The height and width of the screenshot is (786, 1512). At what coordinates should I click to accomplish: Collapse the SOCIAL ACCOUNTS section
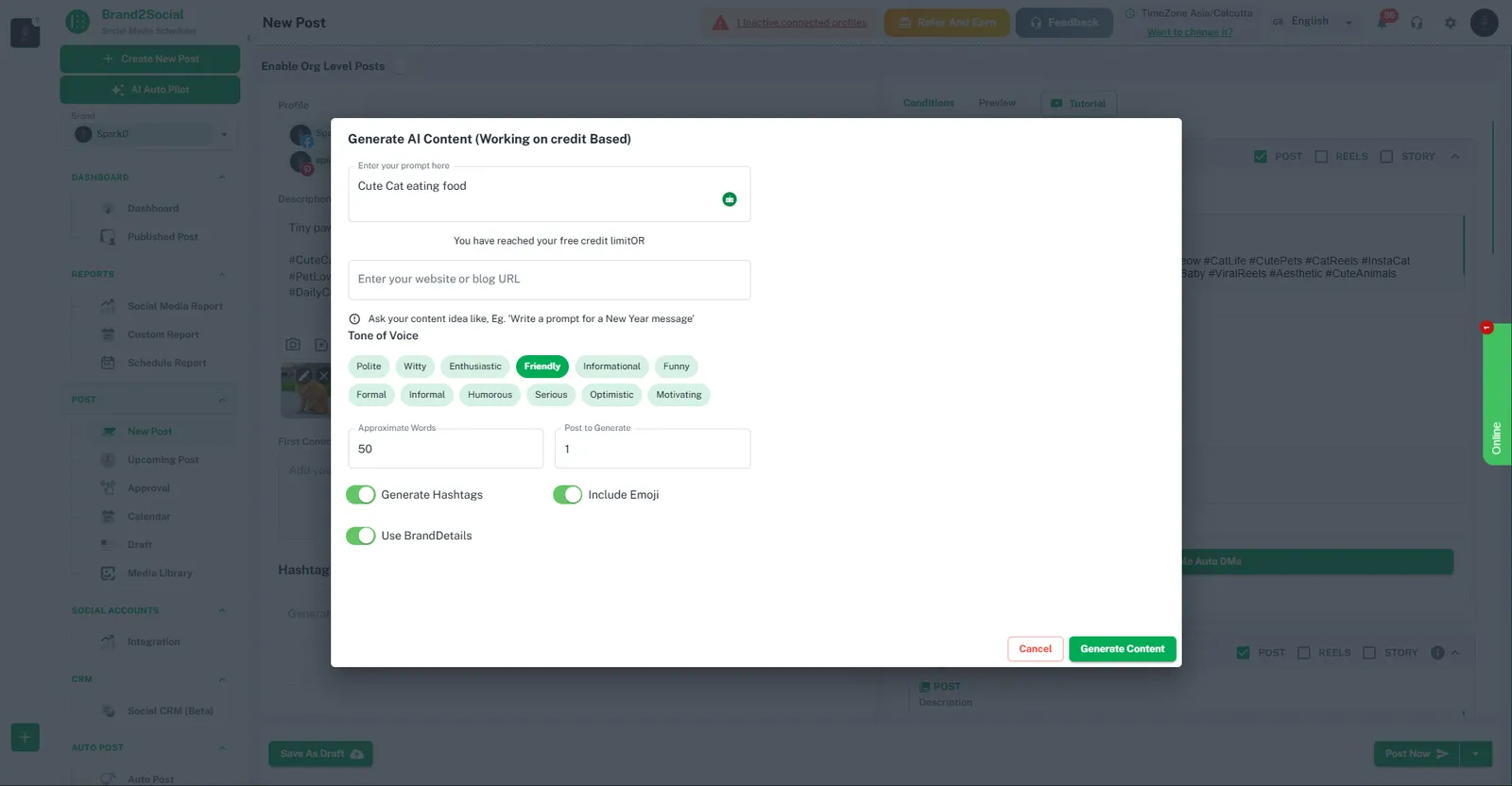click(222, 610)
